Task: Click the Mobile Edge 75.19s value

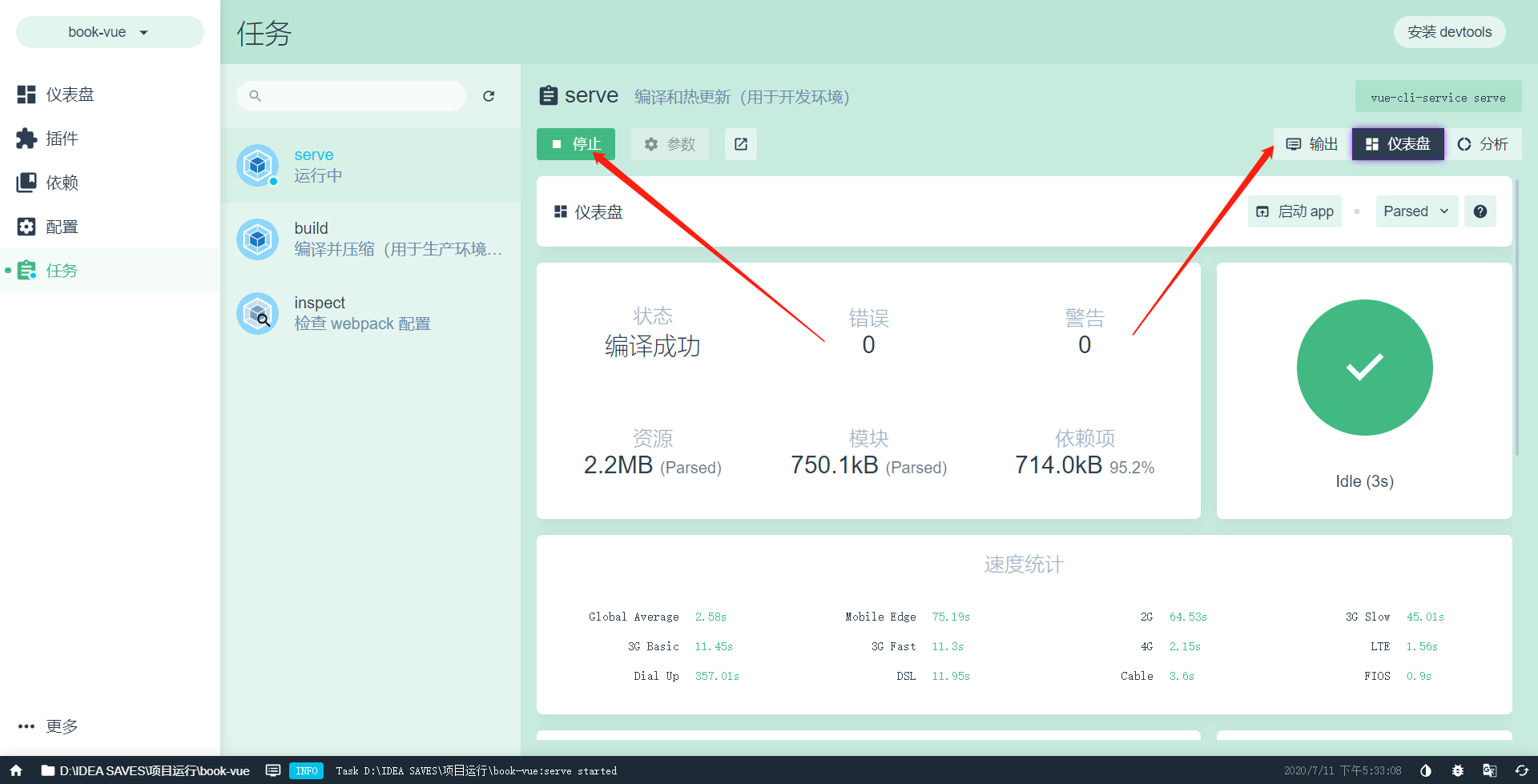Action: point(951,617)
